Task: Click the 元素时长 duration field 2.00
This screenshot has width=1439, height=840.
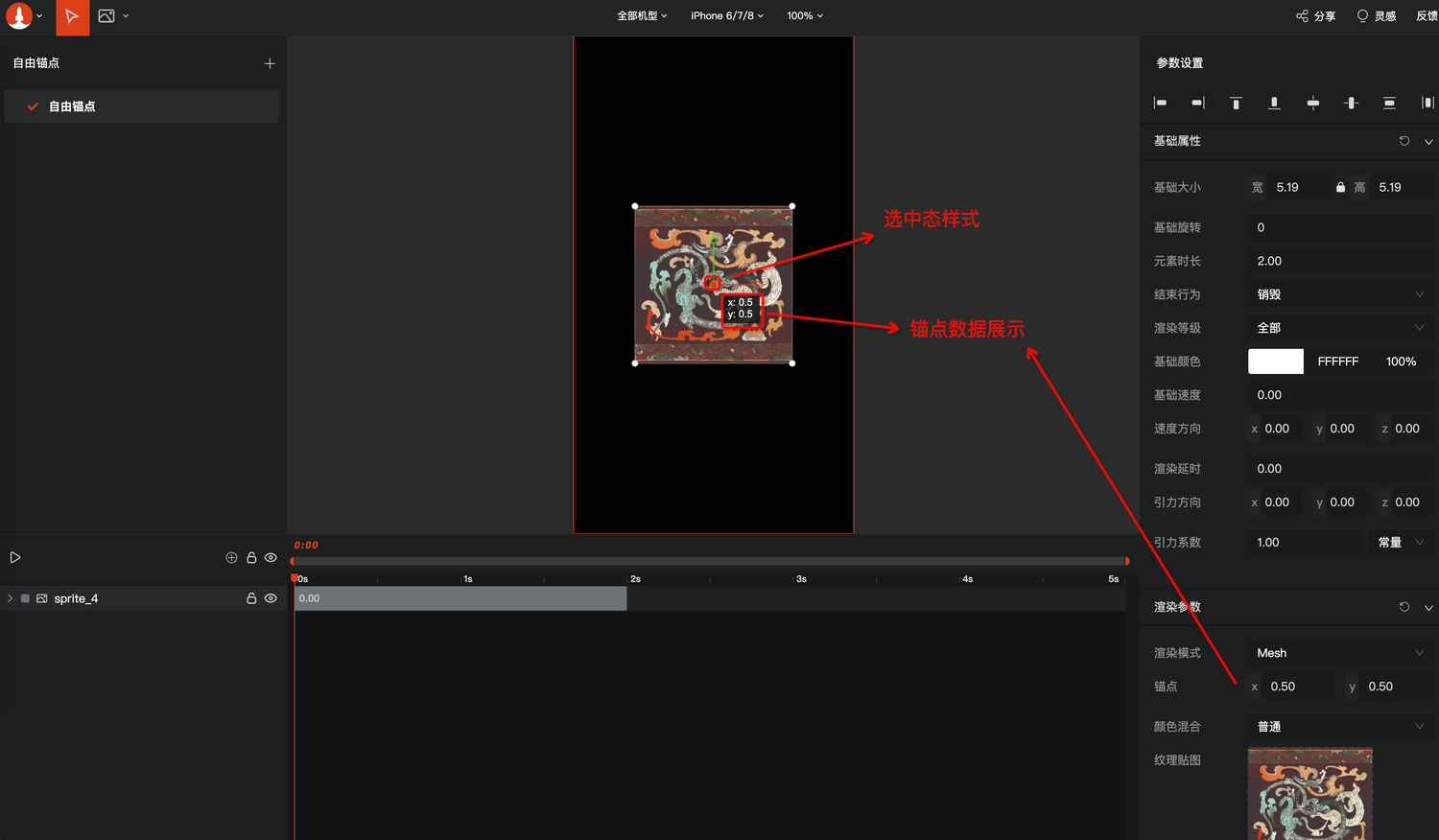Action: click(x=1340, y=261)
